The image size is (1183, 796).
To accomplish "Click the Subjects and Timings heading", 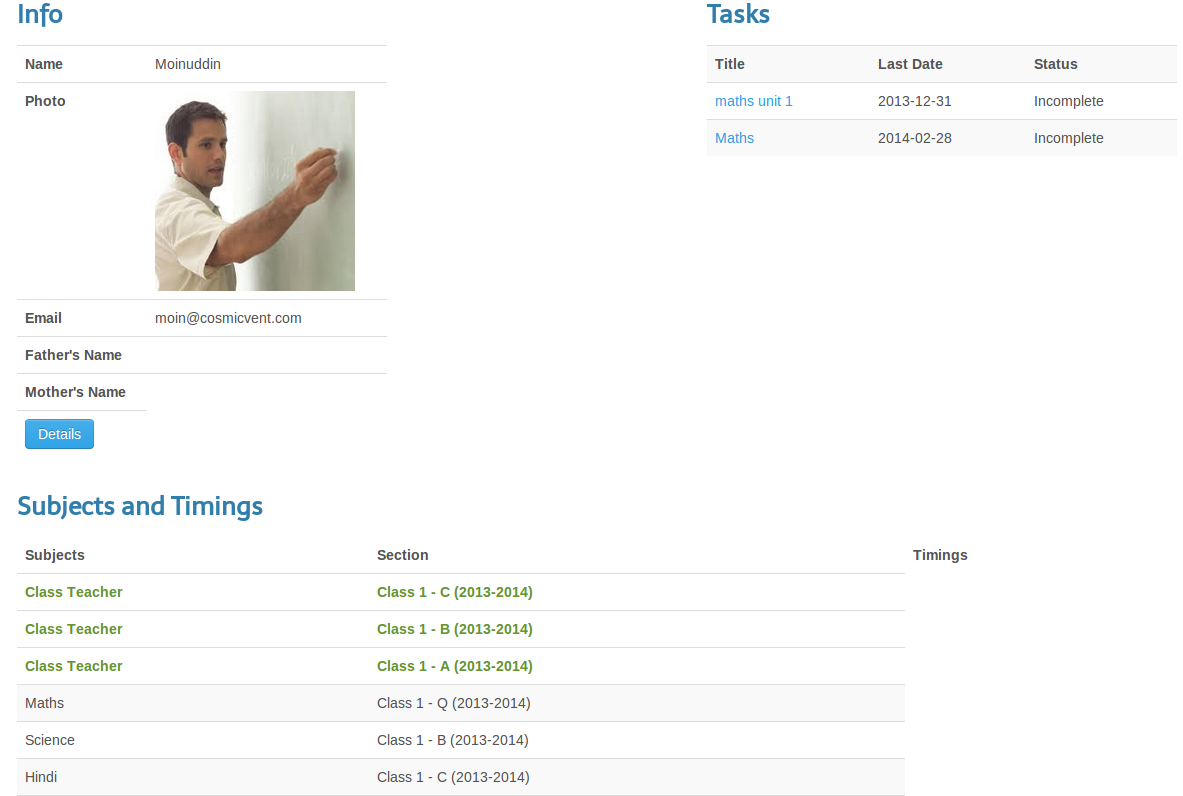I will 140,506.
